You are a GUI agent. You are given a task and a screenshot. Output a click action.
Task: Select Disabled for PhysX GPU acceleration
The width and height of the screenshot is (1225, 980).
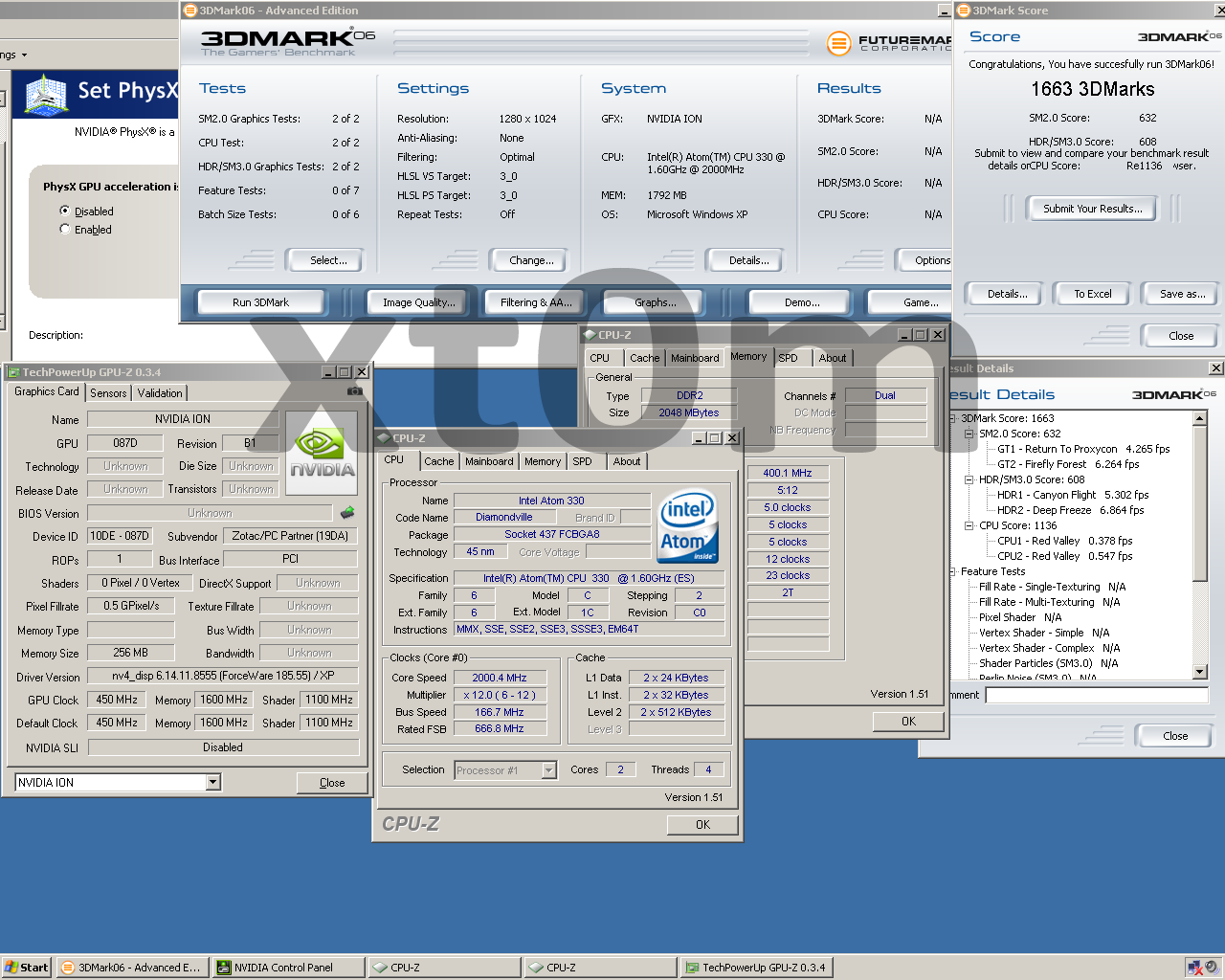[65, 212]
